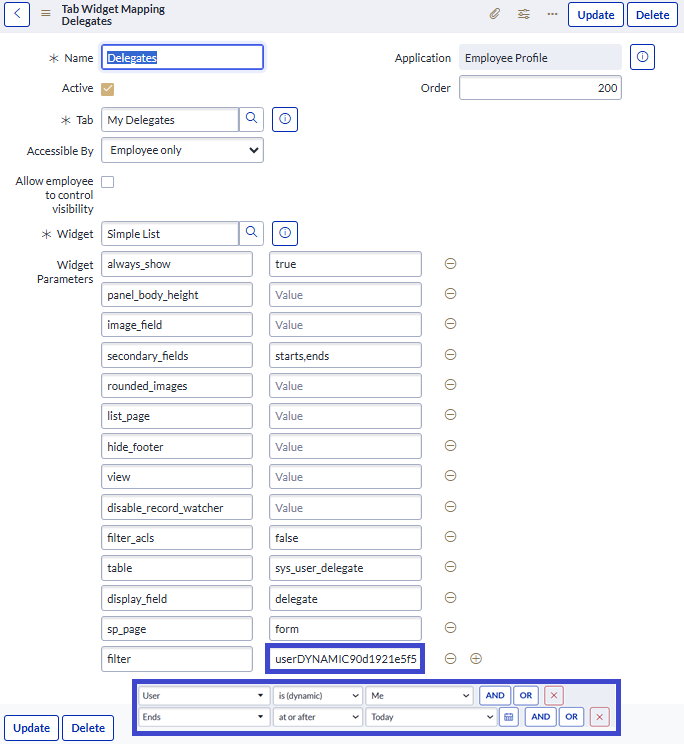The image size is (684, 744).
Task: Open the more options ellipsis menu
Action: tap(552, 15)
